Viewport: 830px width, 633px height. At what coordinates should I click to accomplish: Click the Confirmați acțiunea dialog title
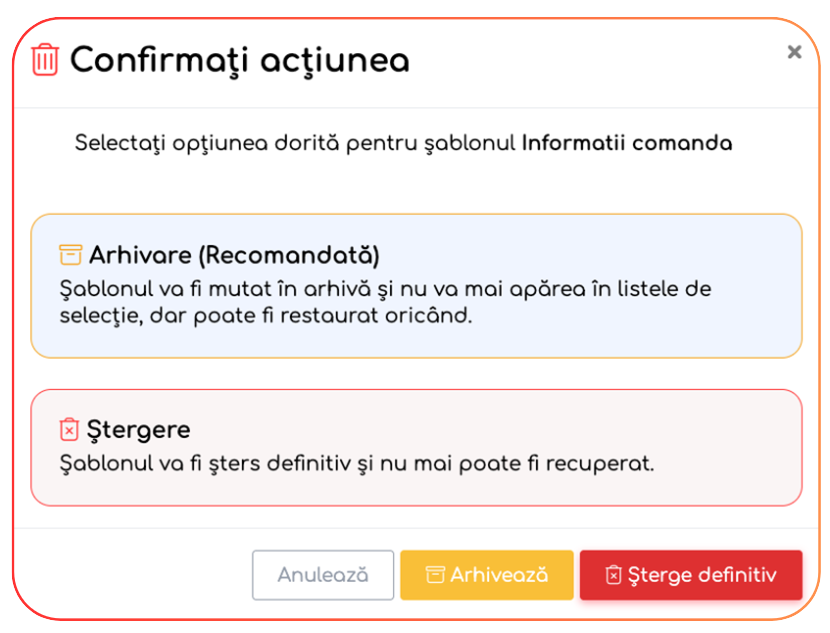click(x=240, y=60)
